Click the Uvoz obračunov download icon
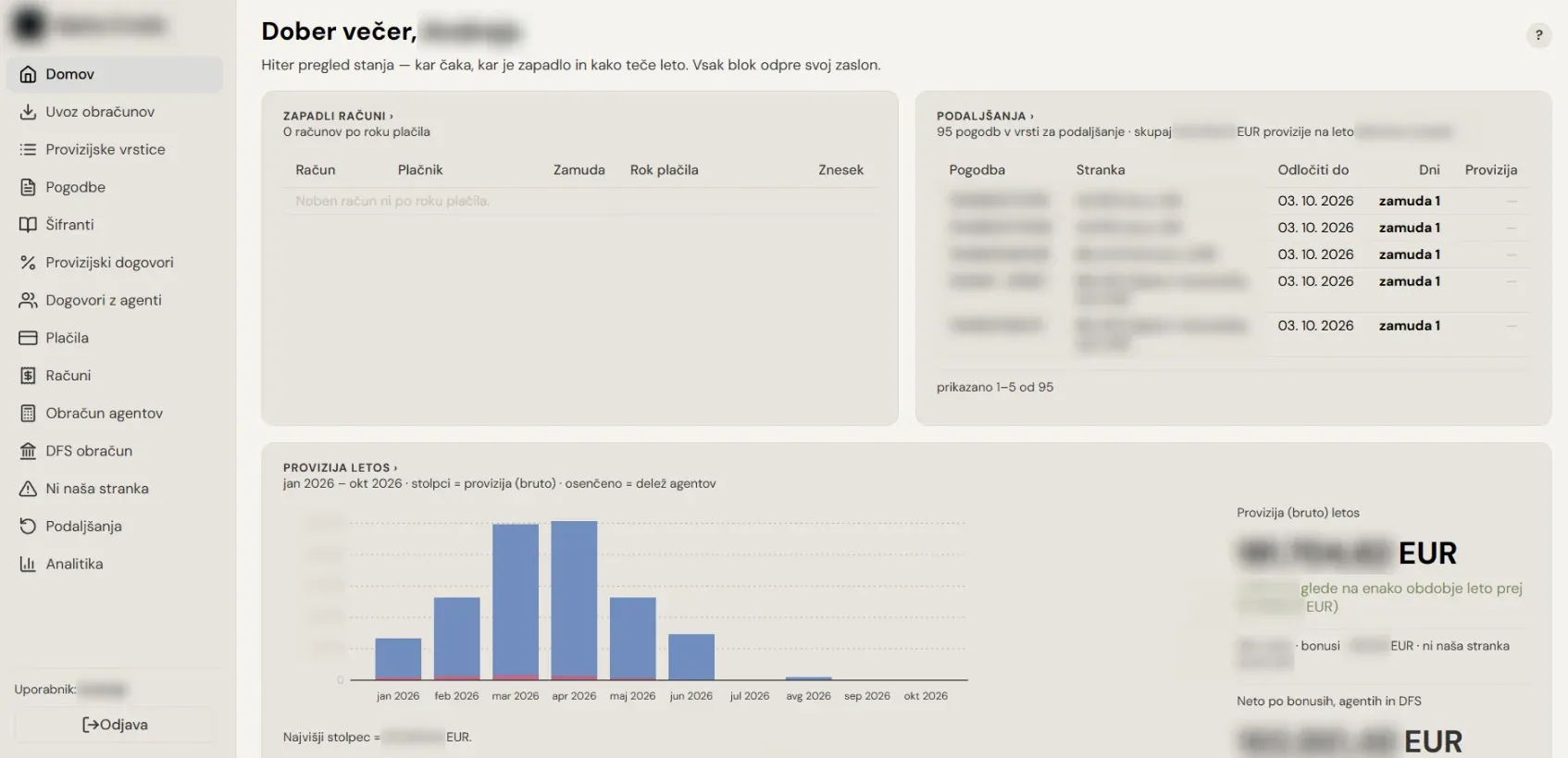Screen dimensions: 1568x758 click(28, 112)
